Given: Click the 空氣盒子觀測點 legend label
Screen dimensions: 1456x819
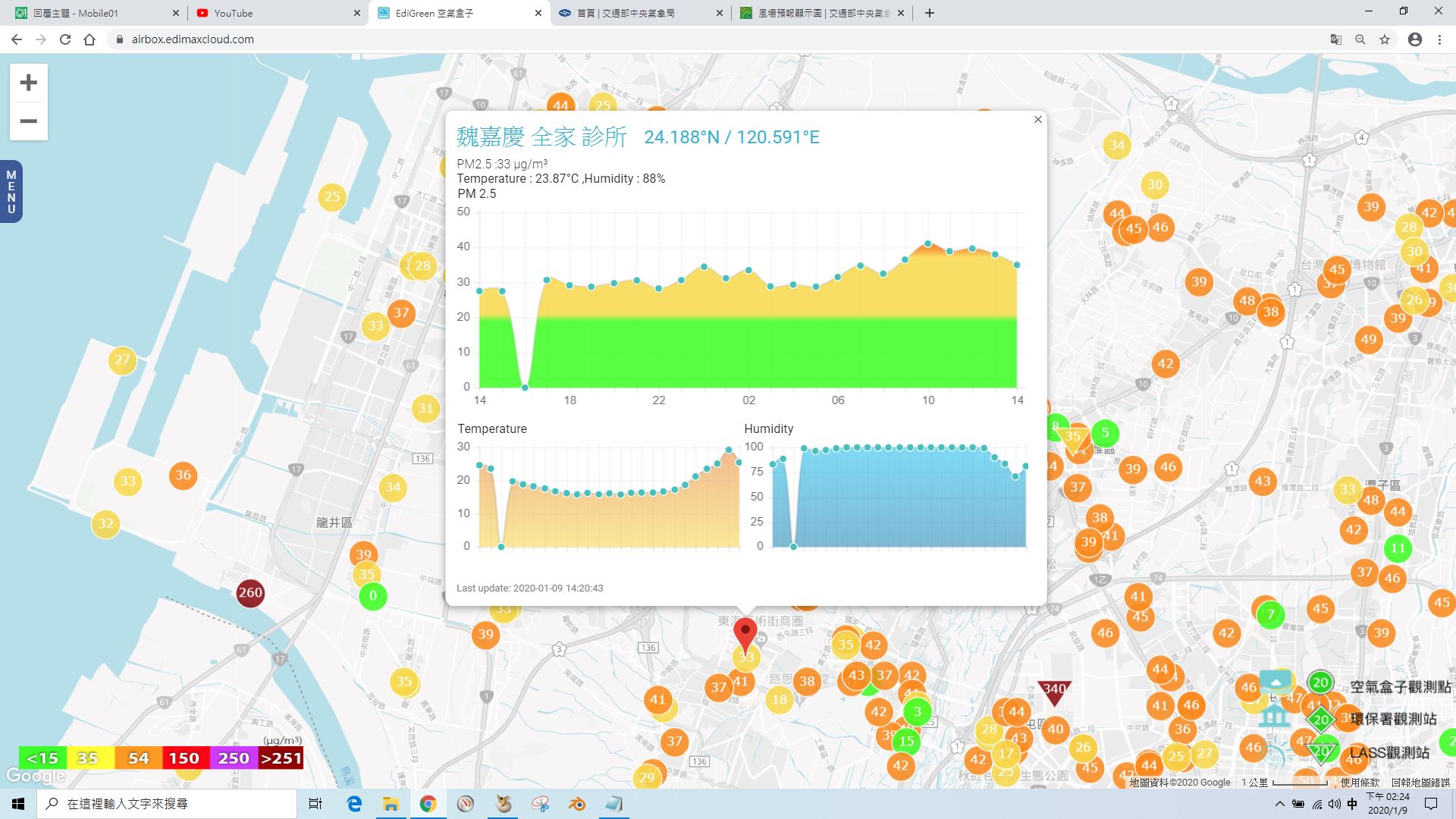Looking at the screenshot, I should 1400,687.
